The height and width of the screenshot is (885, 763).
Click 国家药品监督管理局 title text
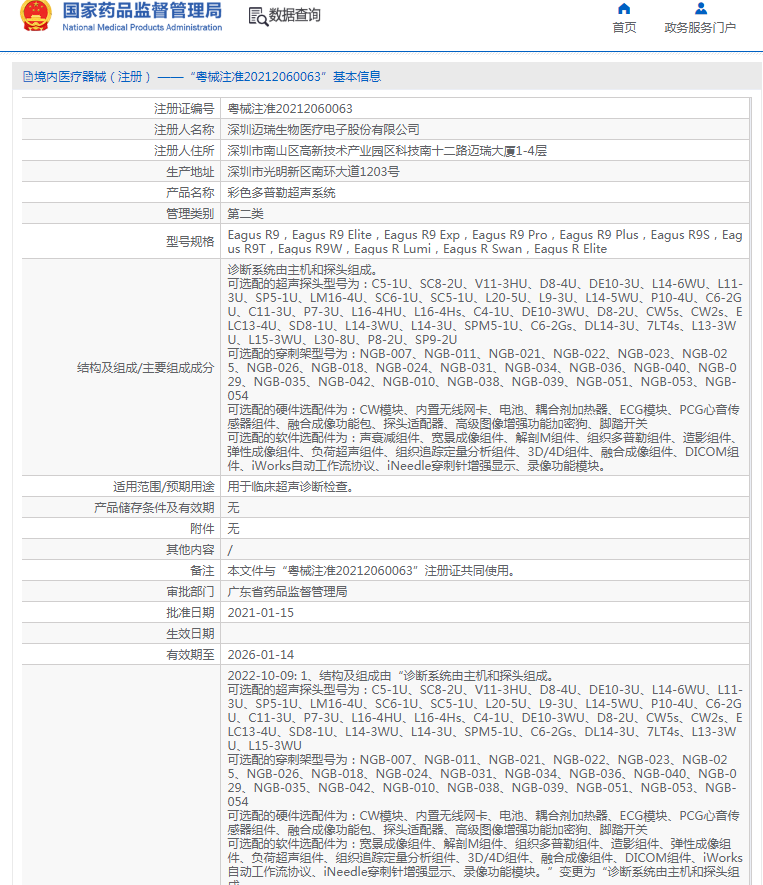pyautogui.click(x=142, y=11)
